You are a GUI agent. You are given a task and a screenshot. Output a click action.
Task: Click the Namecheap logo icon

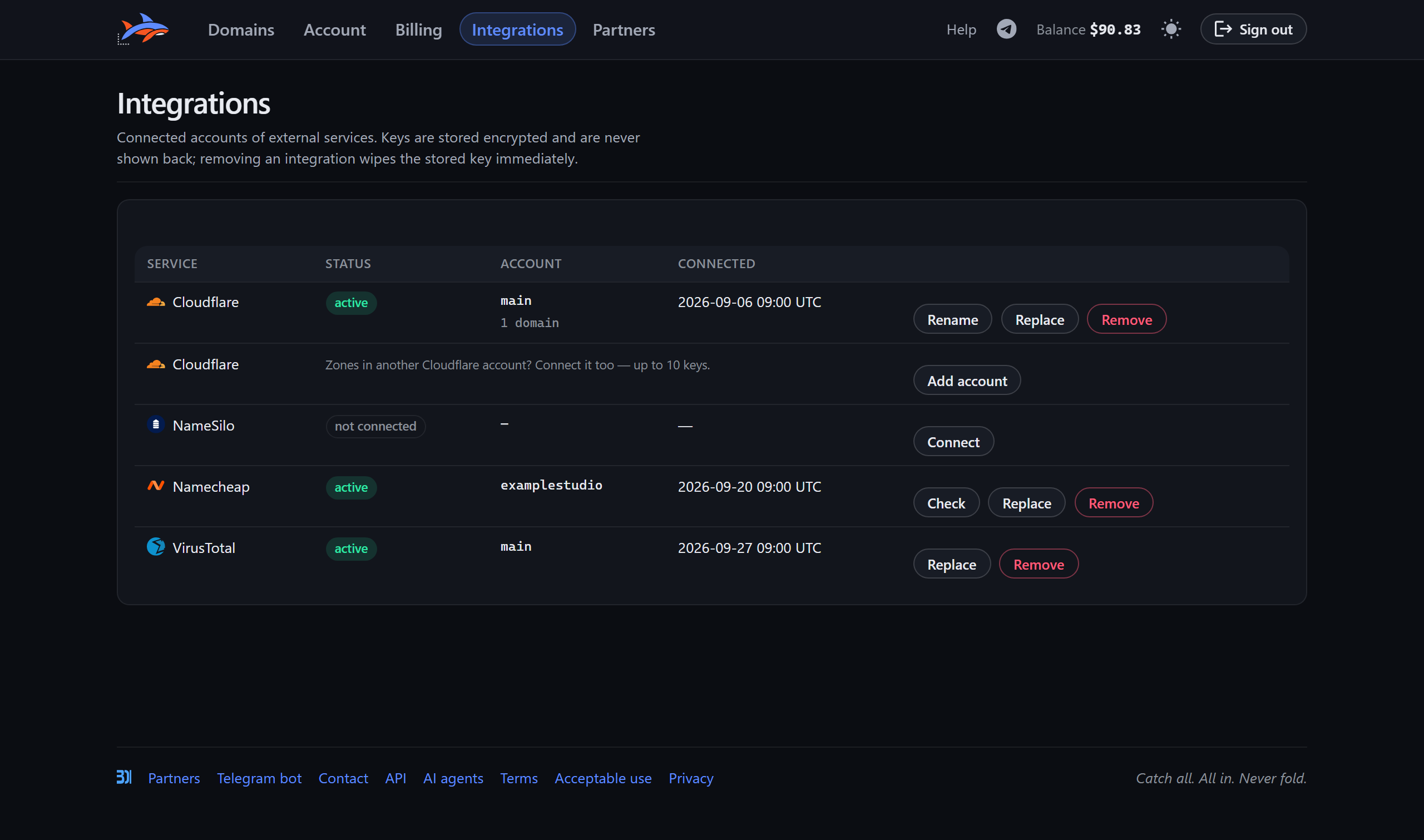tap(156, 486)
